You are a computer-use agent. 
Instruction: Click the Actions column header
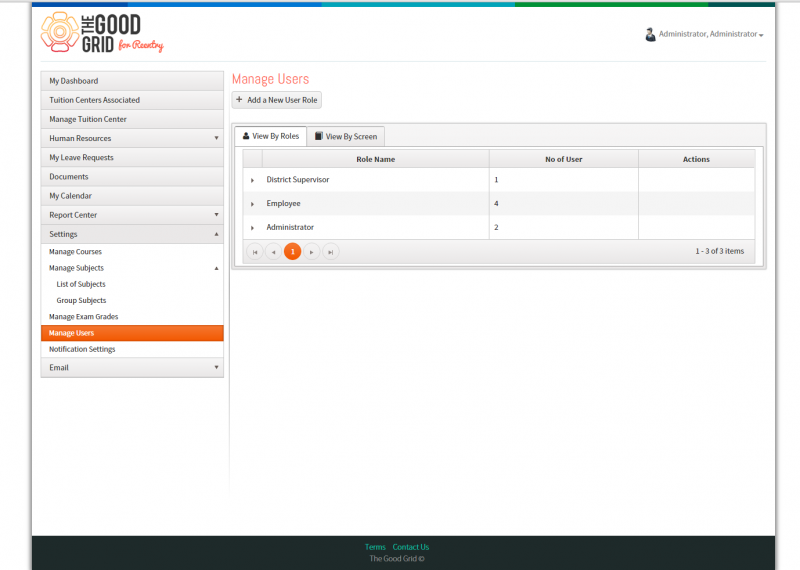(x=696, y=159)
